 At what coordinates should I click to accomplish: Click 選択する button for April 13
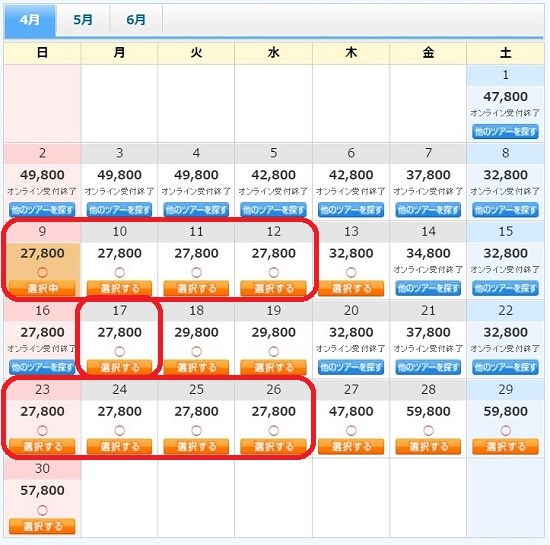pyautogui.click(x=351, y=288)
